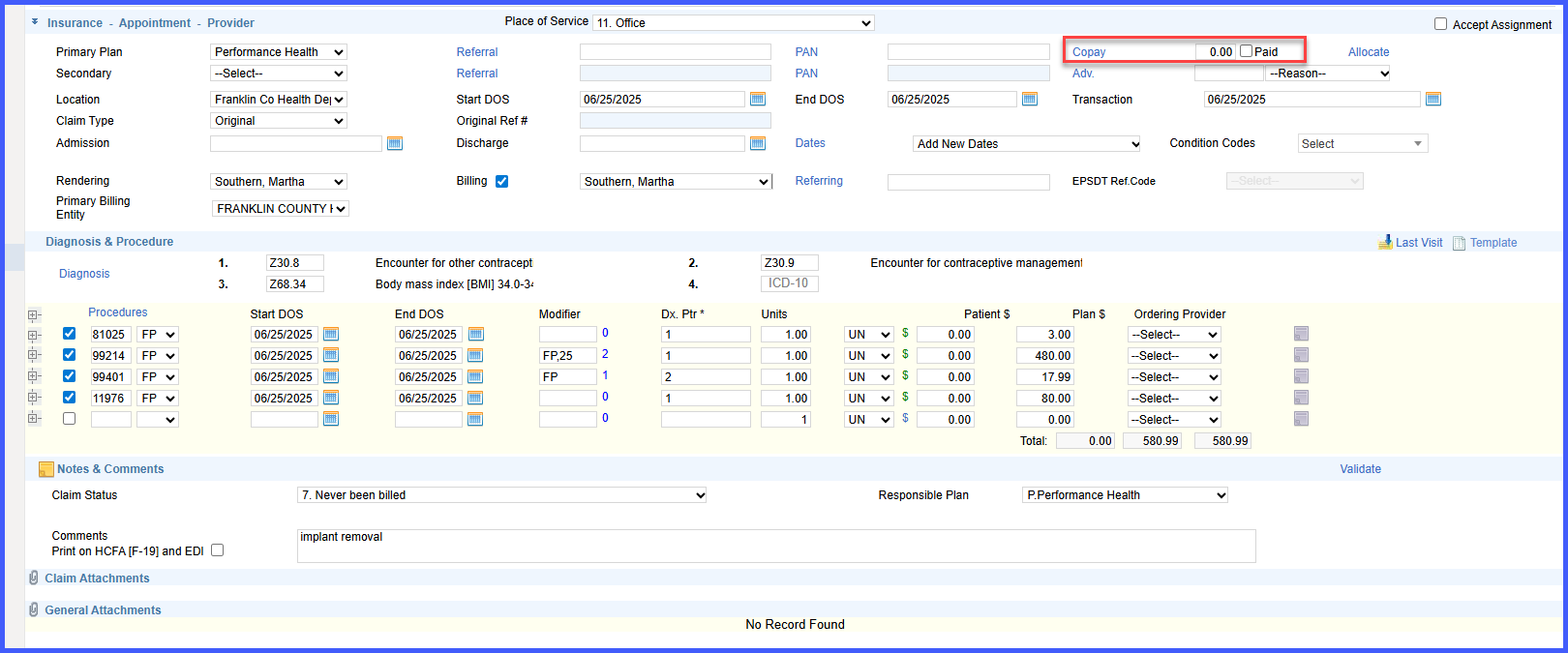Open the Secondary plan dropdown
This screenshot has width=1568, height=653.
pyautogui.click(x=279, y=74)
